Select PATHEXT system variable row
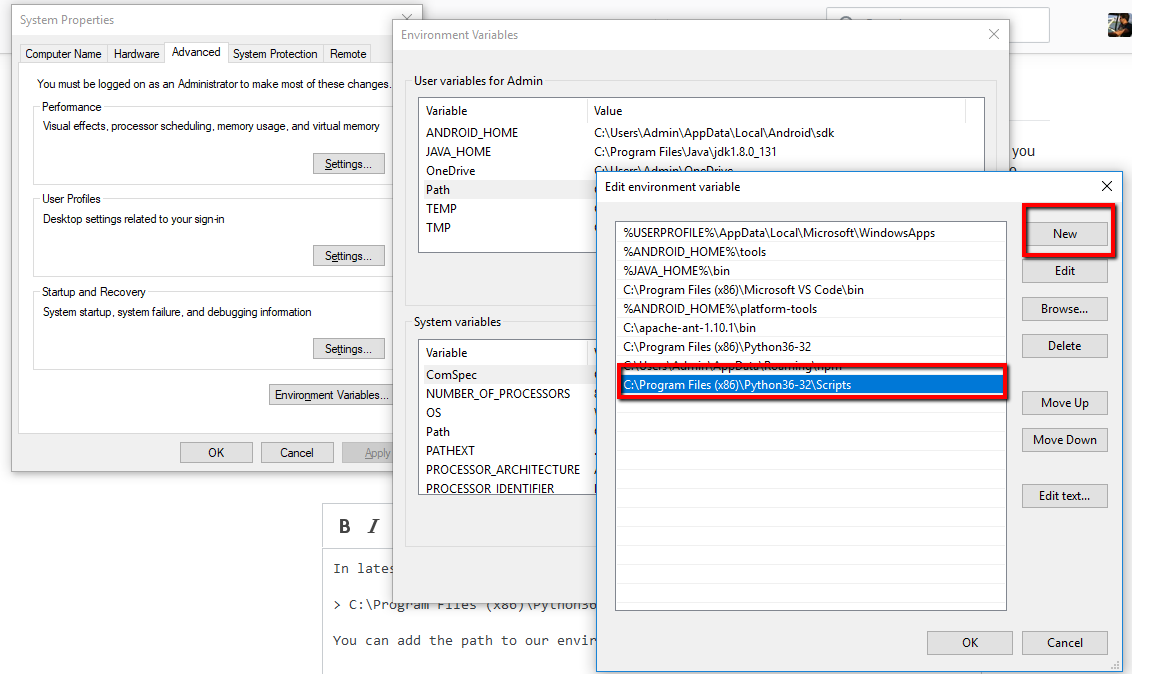The width and height of the screenshot is (1152, 674). coord(509,451)
